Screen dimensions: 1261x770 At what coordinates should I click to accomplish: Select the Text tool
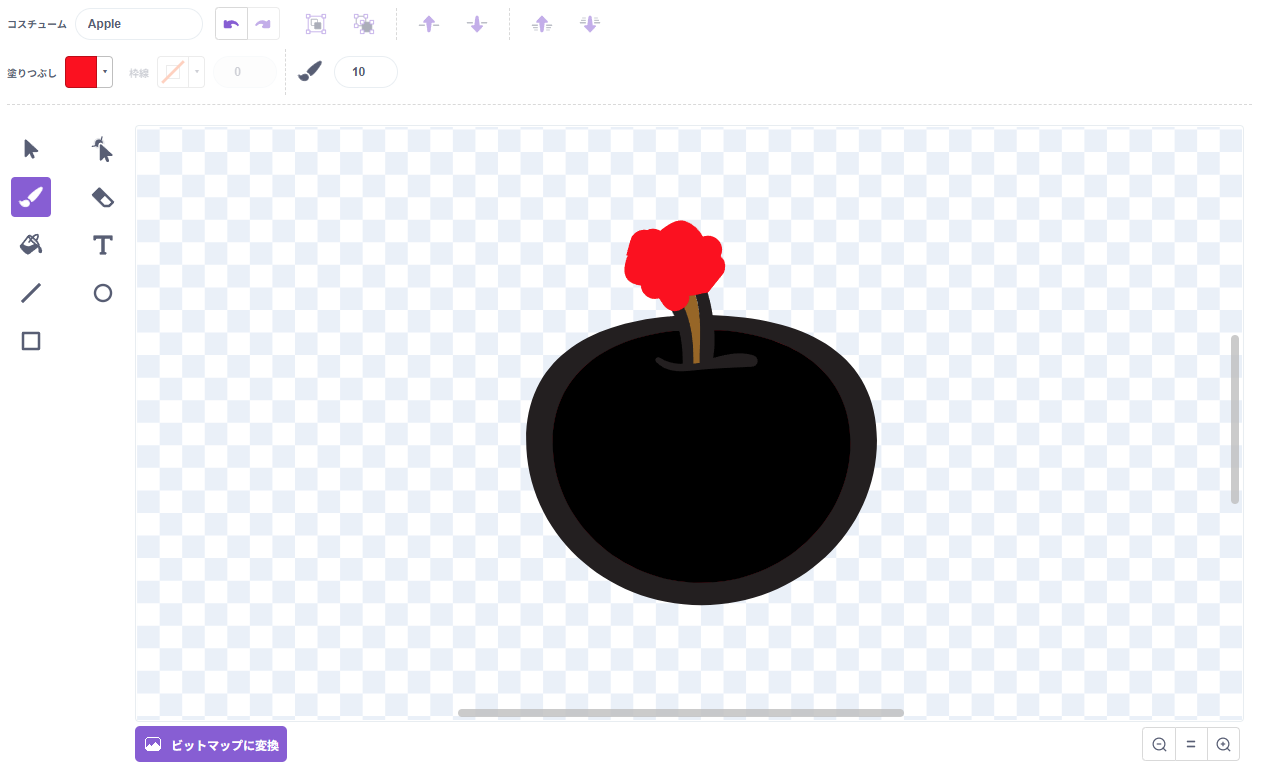click(x=102, y=245)
